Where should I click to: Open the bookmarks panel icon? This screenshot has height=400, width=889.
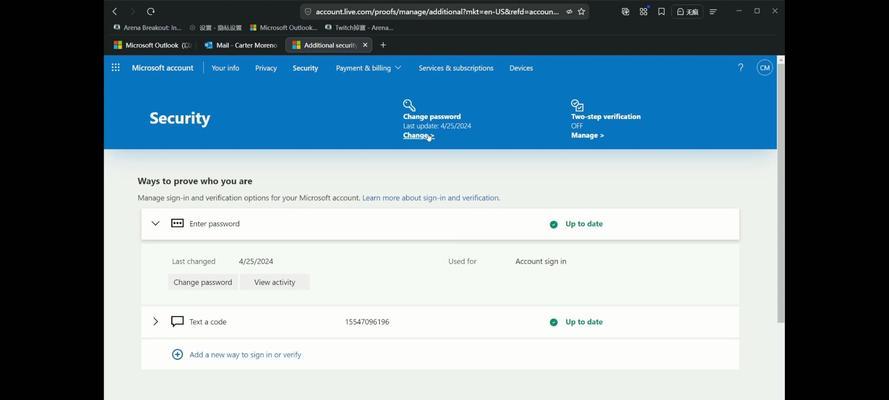(661, 11)
